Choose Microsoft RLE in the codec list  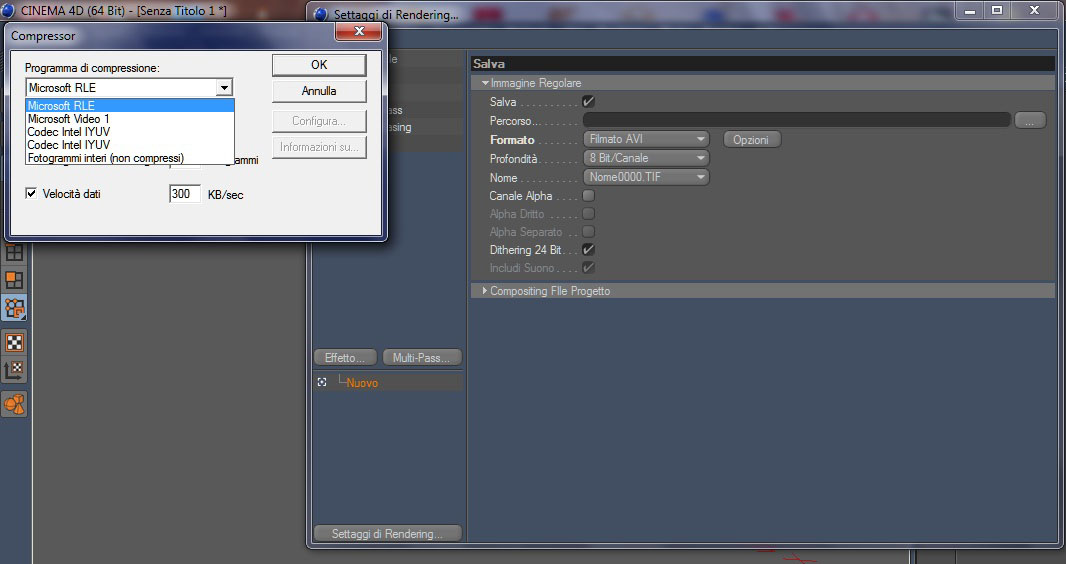click(130, 105)
